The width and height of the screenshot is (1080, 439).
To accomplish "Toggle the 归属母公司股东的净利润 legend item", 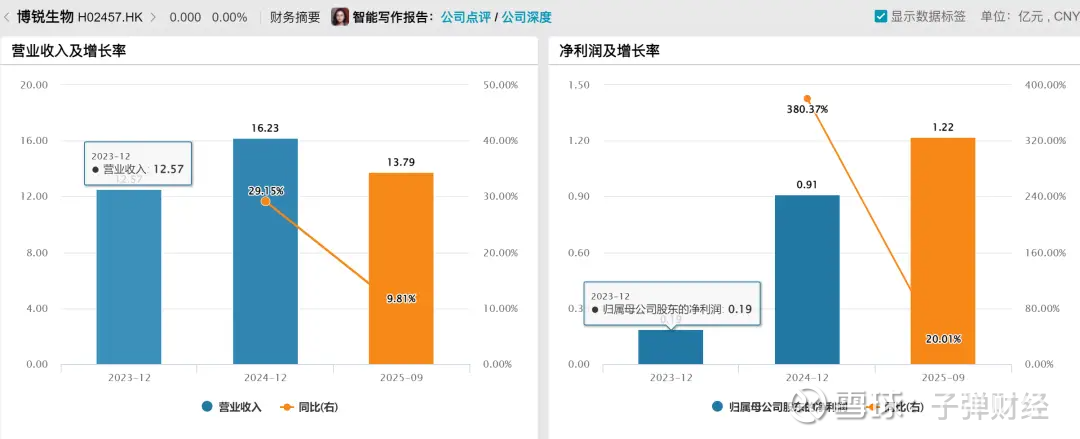I will [x=781, y=407].
